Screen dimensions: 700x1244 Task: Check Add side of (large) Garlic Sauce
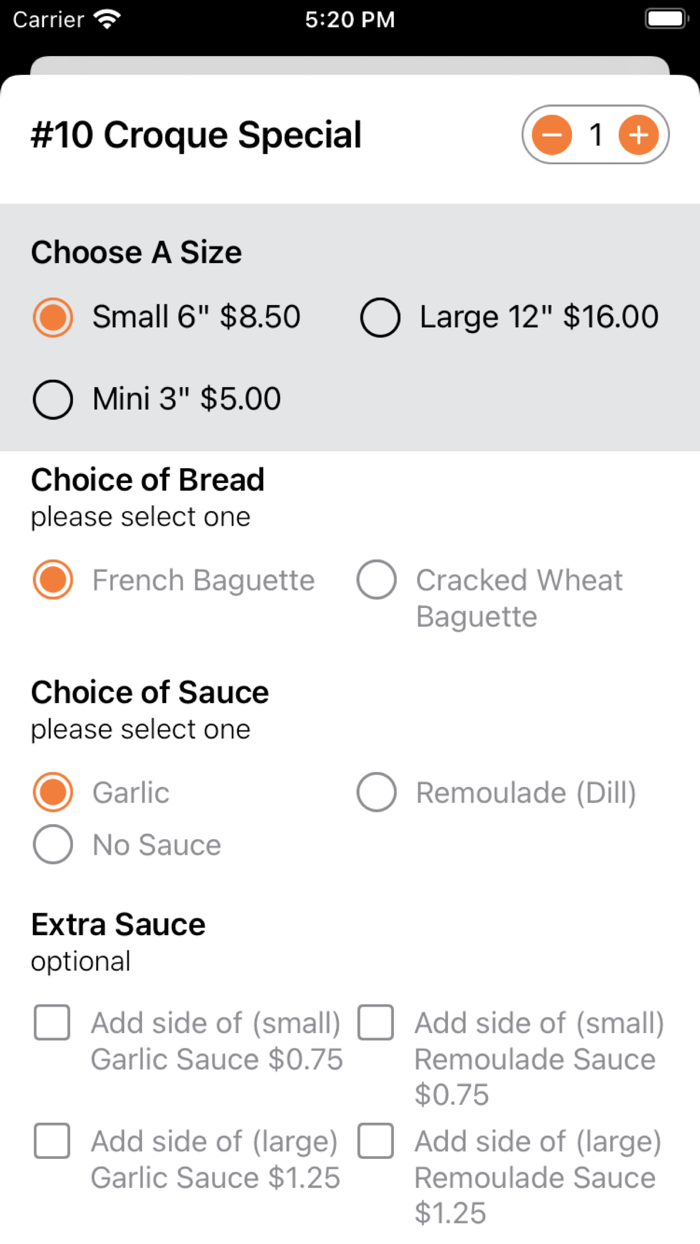pyautogui.click(x=51, y=1140)
